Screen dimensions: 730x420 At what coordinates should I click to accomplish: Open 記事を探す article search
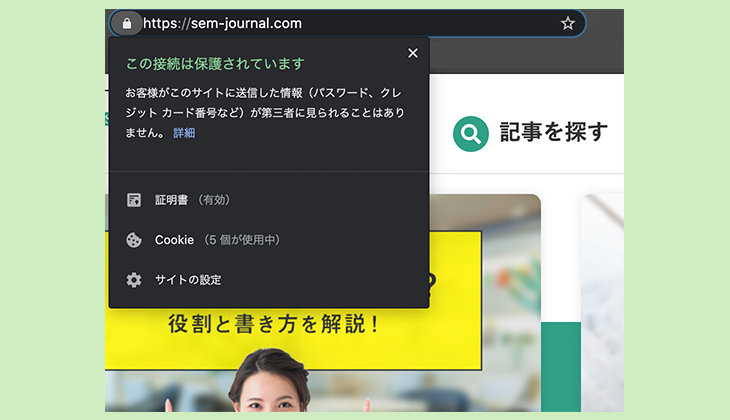coord(554,132)
